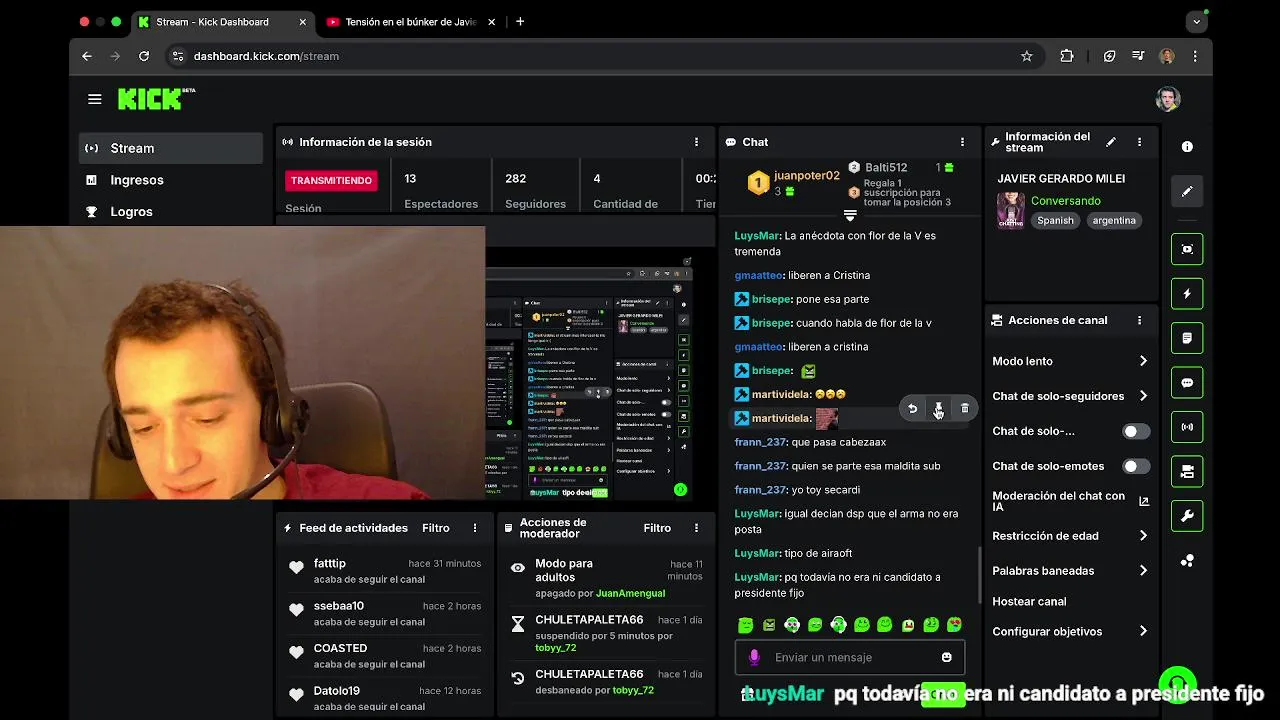Click the chat panel scrollbar
This screenshot has width=1280, height=720.
click(979, 575)
